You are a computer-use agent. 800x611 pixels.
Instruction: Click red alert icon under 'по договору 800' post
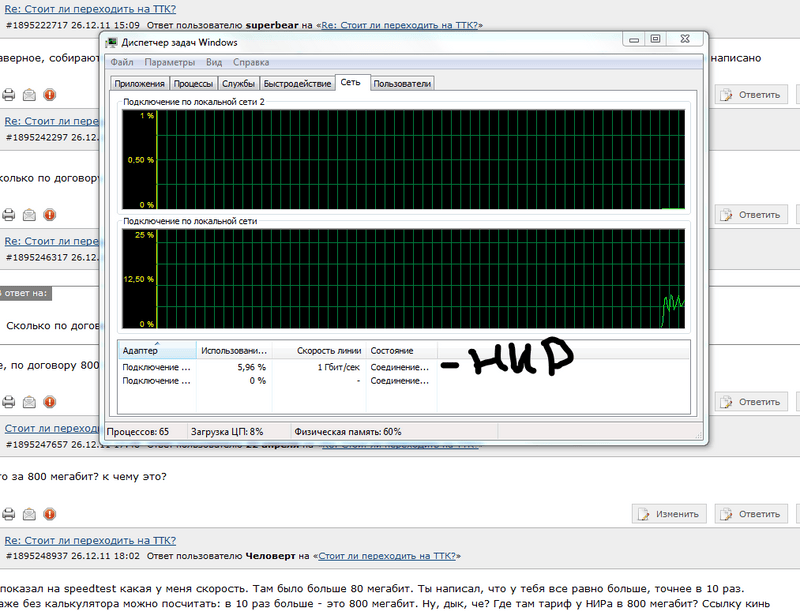click(x=49, y=402)
